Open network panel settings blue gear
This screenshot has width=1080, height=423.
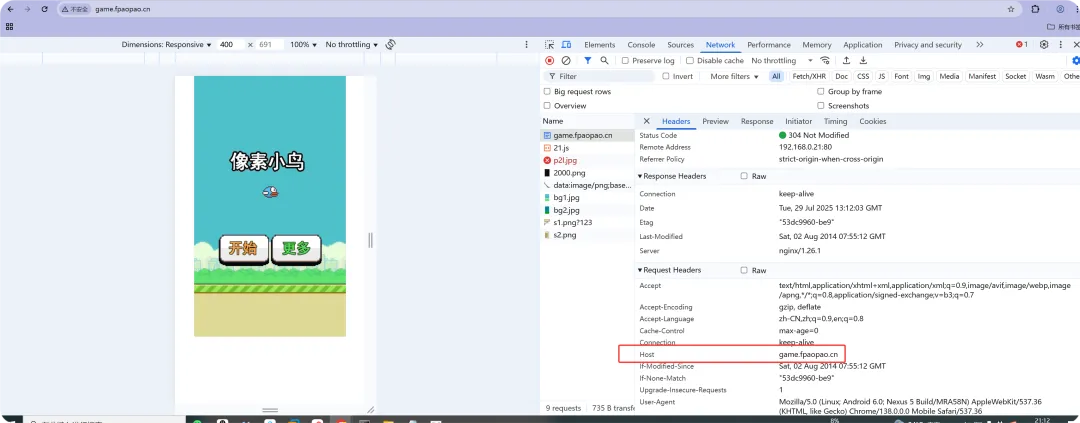point(1076,61)
